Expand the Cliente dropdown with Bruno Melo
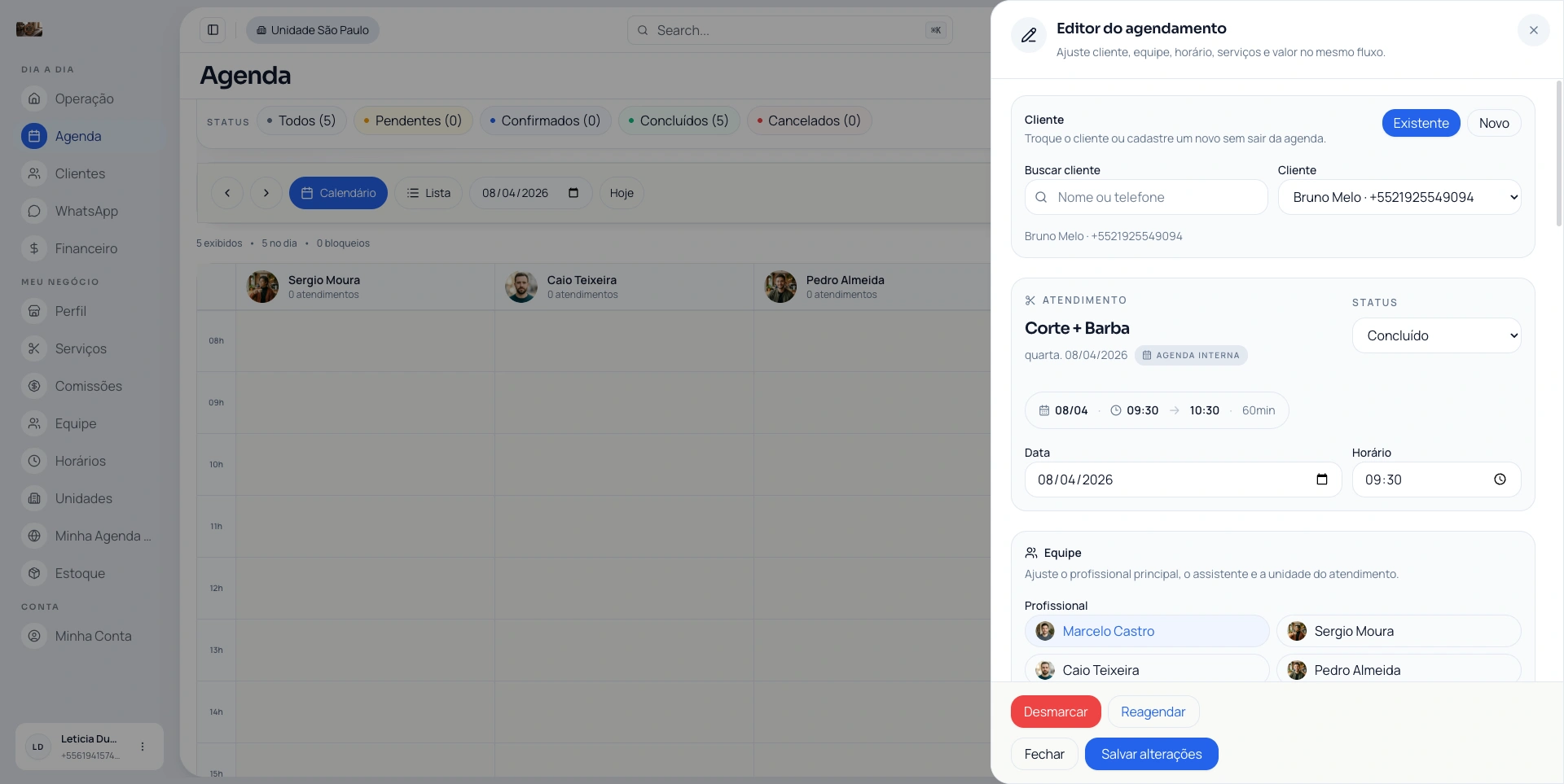 (x=1400, y=197)
